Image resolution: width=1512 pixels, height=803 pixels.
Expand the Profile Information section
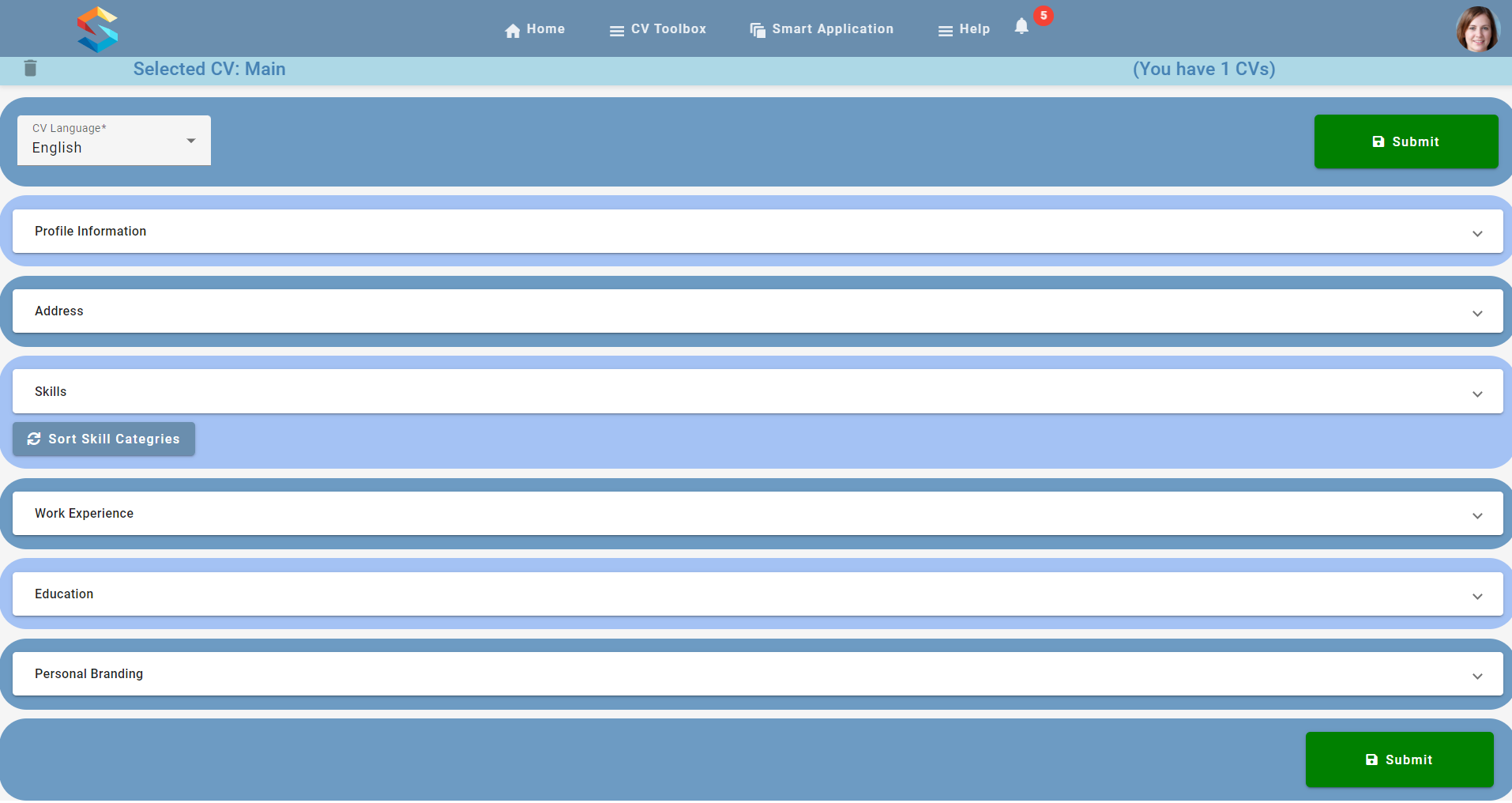(758, 232)
